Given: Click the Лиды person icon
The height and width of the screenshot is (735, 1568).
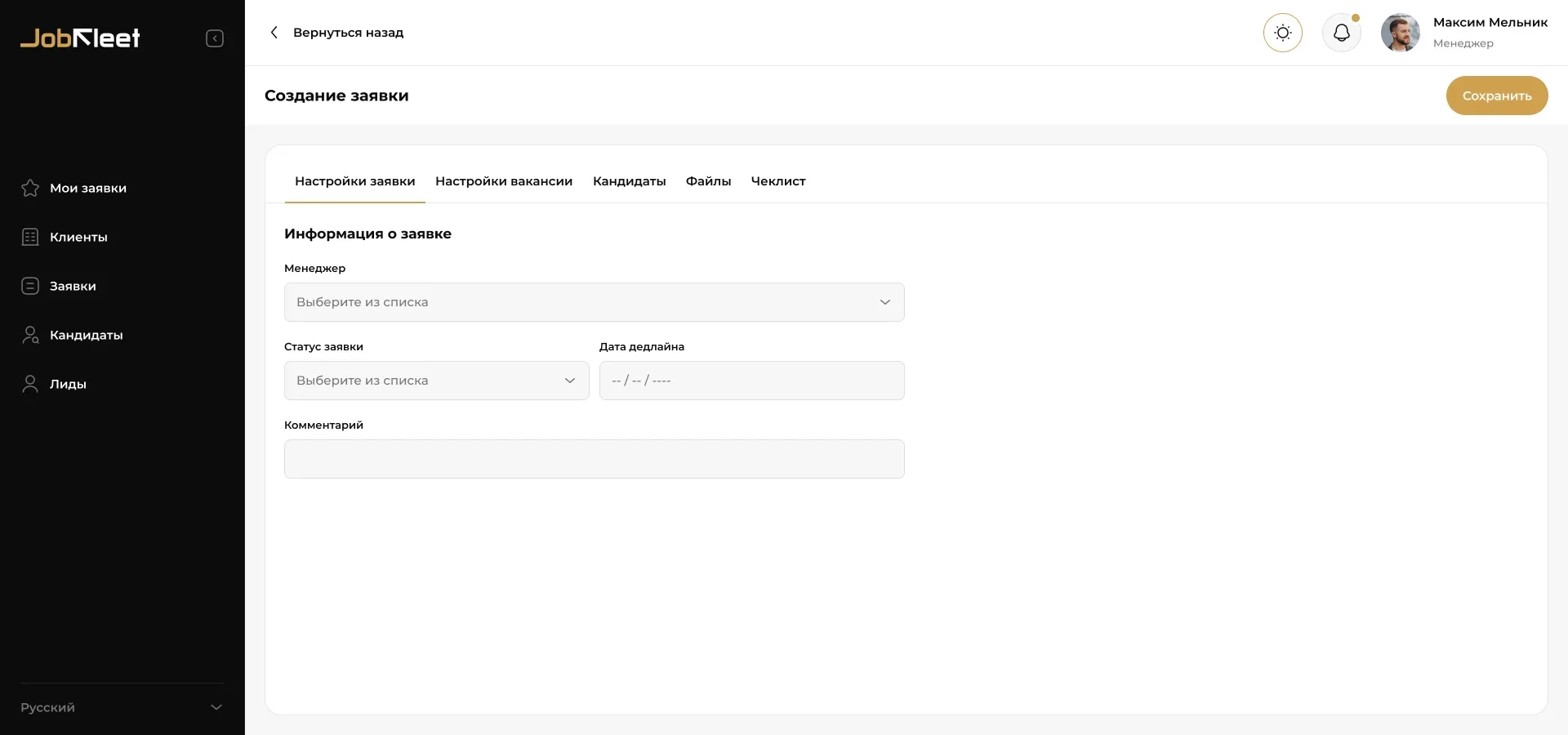Looking at the screenshot, I should point(30,384).
